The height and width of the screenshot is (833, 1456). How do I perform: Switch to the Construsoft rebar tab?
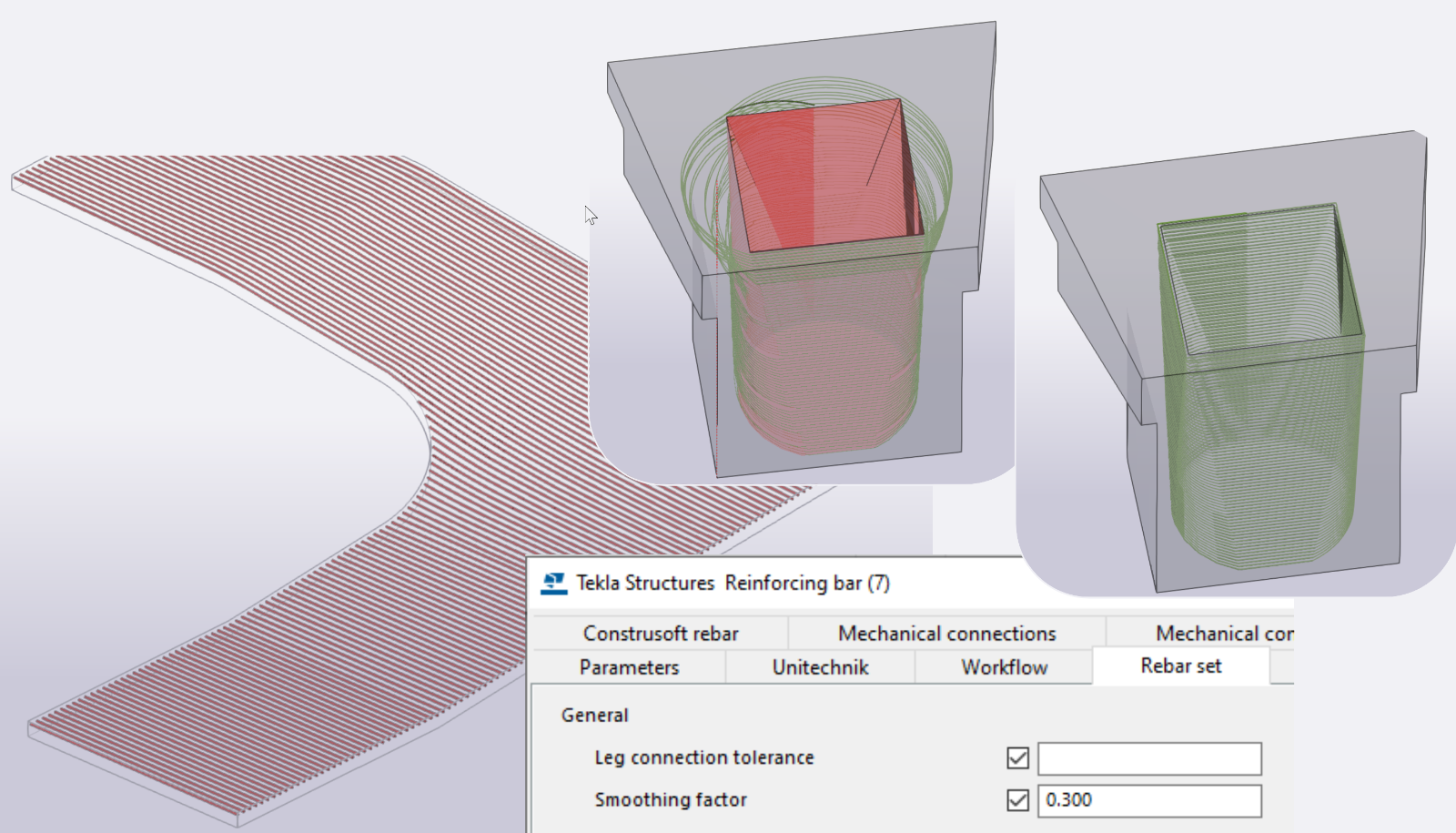point(662,634)
